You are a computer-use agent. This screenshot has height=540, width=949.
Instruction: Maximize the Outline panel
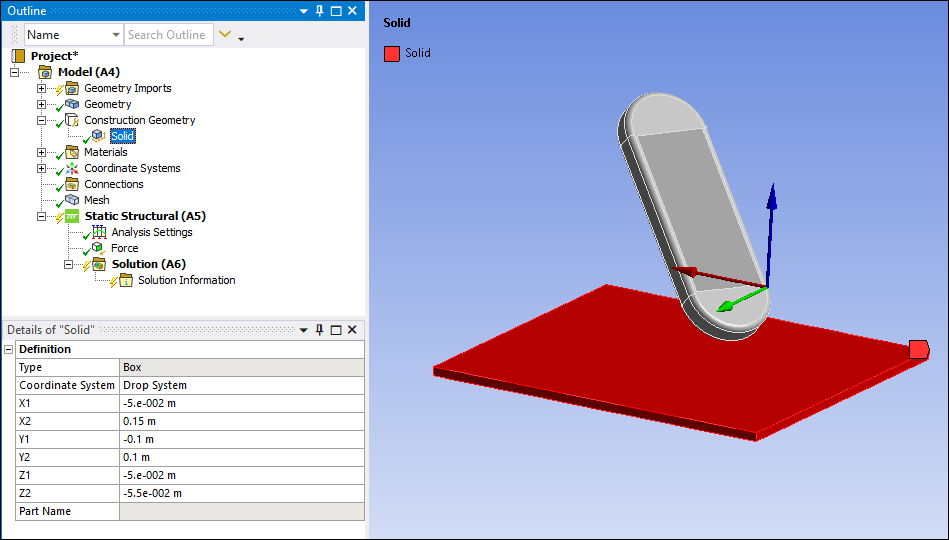336,11
